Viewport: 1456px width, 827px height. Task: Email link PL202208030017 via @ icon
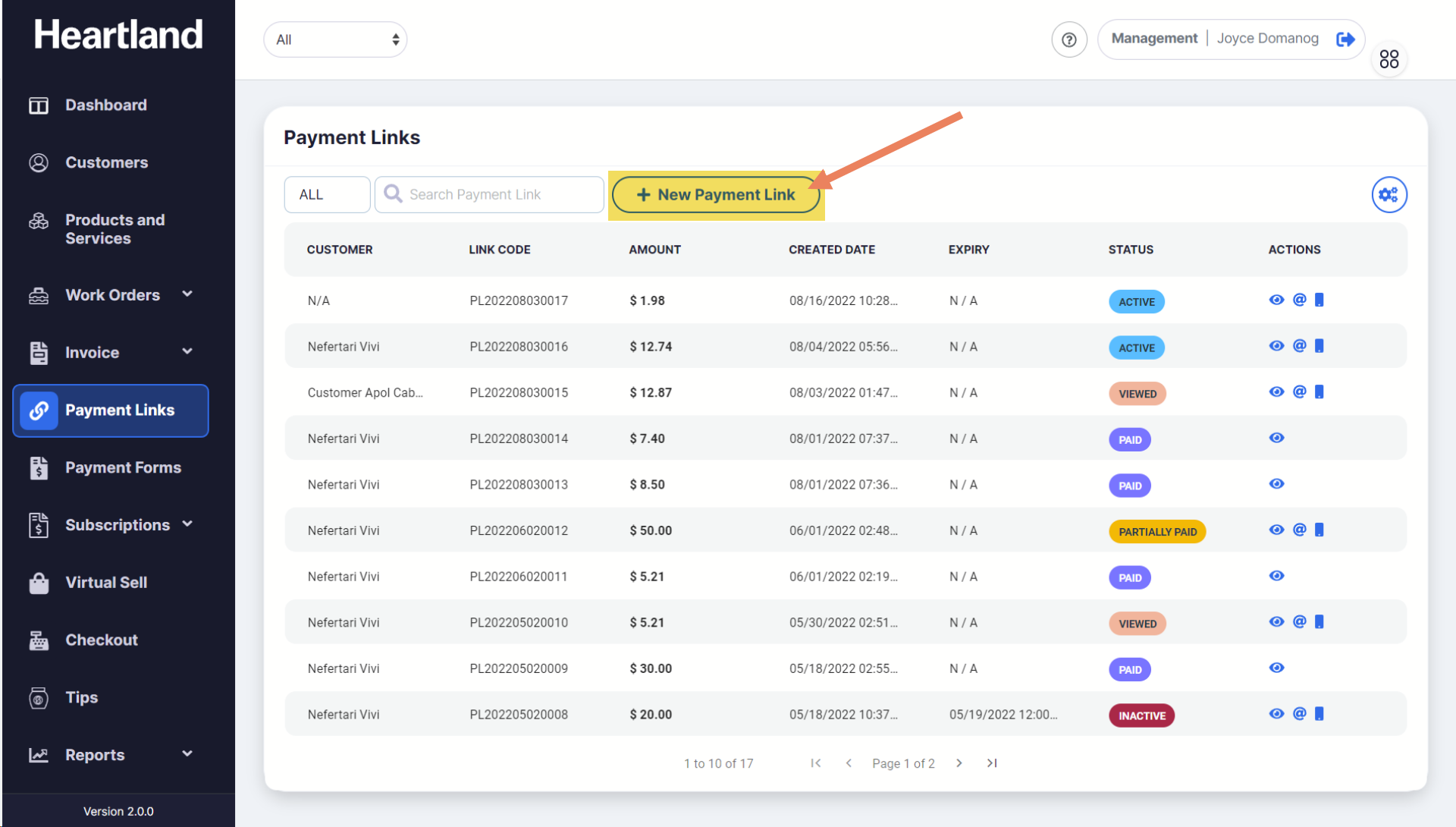[x=1299, y=300]
